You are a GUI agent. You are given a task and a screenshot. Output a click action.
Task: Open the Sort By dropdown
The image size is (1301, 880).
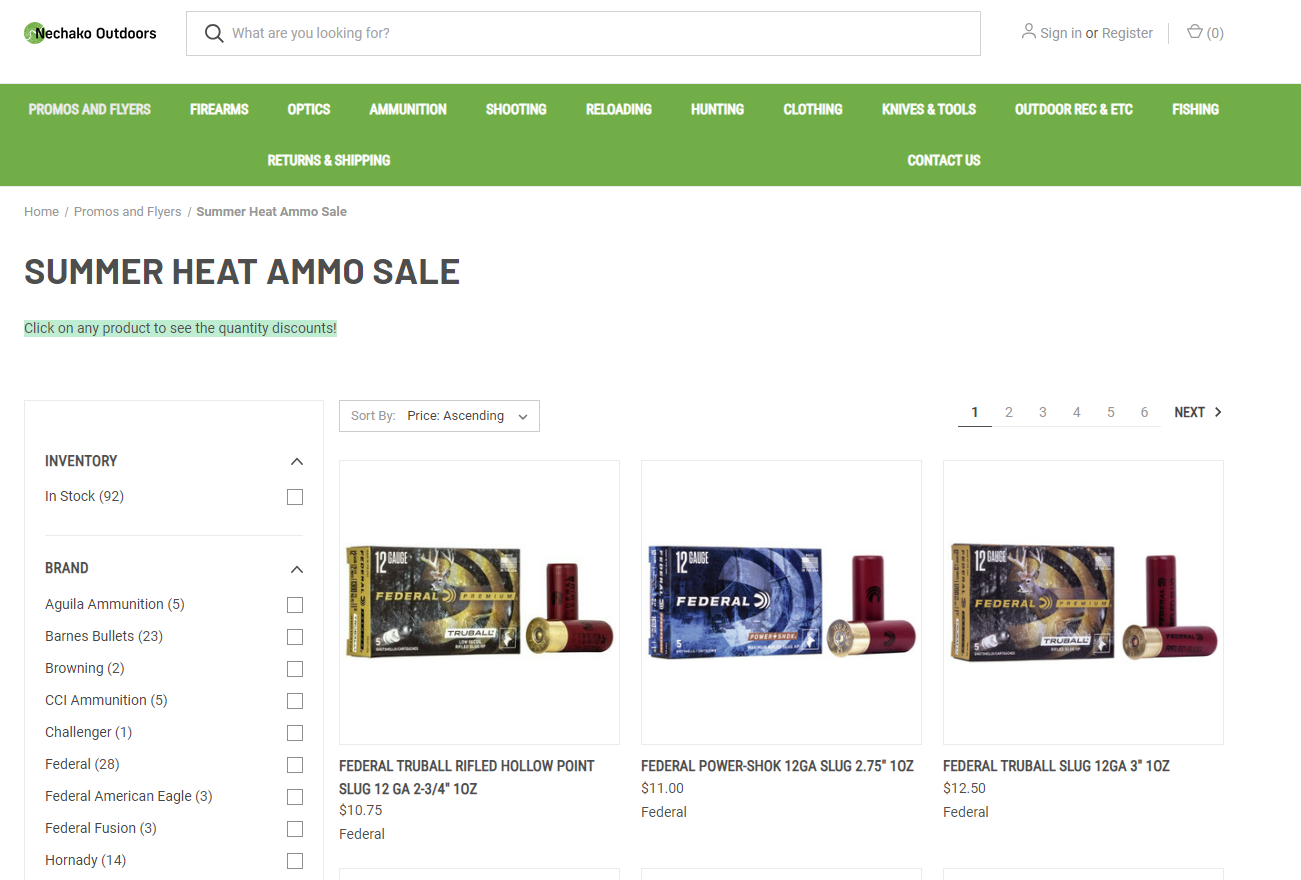pyautogui.click(x=439, y=416)
